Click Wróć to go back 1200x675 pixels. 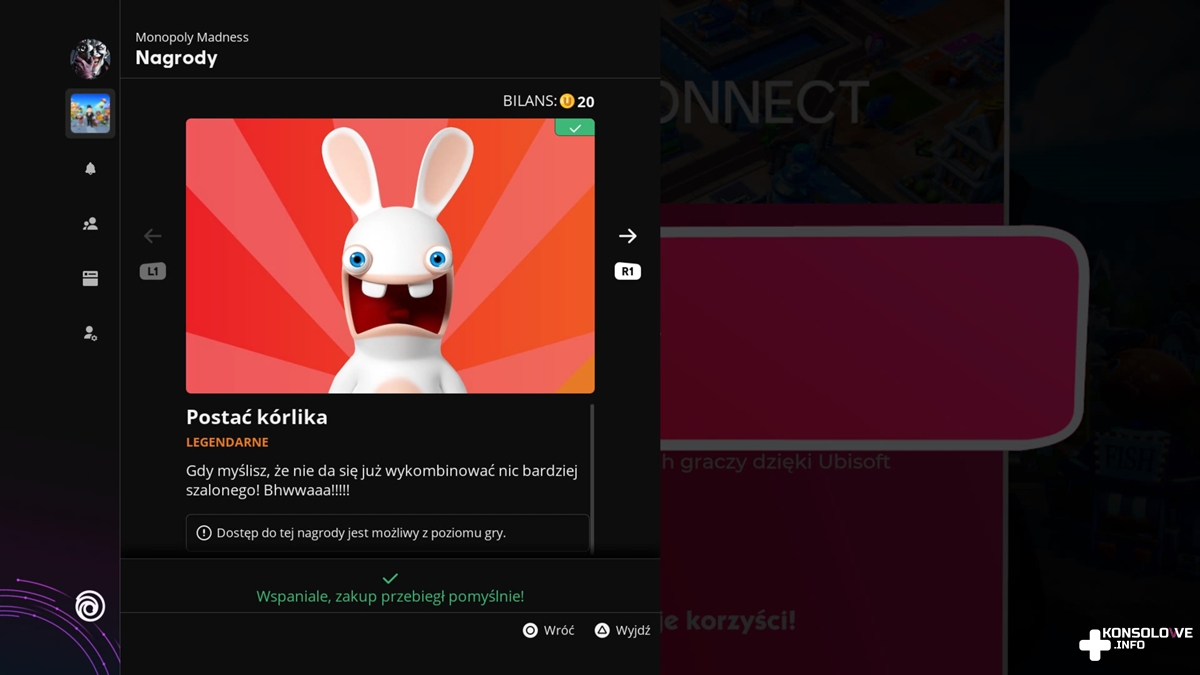tap(549, 630)
